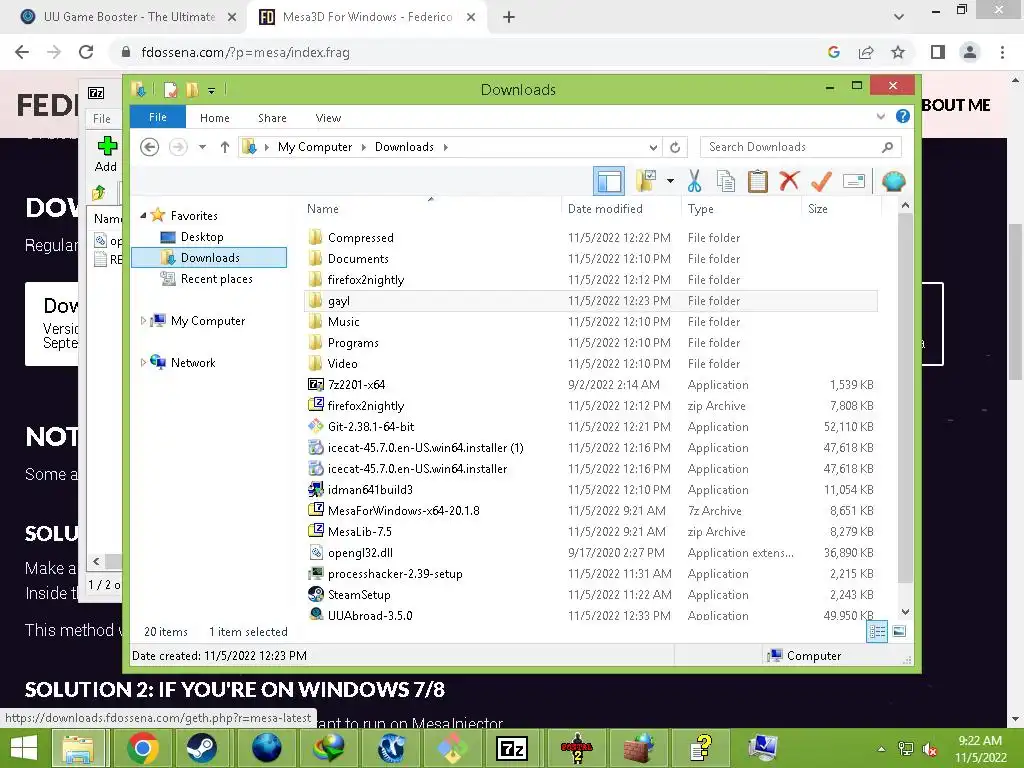Image resolution: width=1024 pixels, height=768 pixels.
Task: Bookmark this page star icon
Action: click(x=898, y=52)
